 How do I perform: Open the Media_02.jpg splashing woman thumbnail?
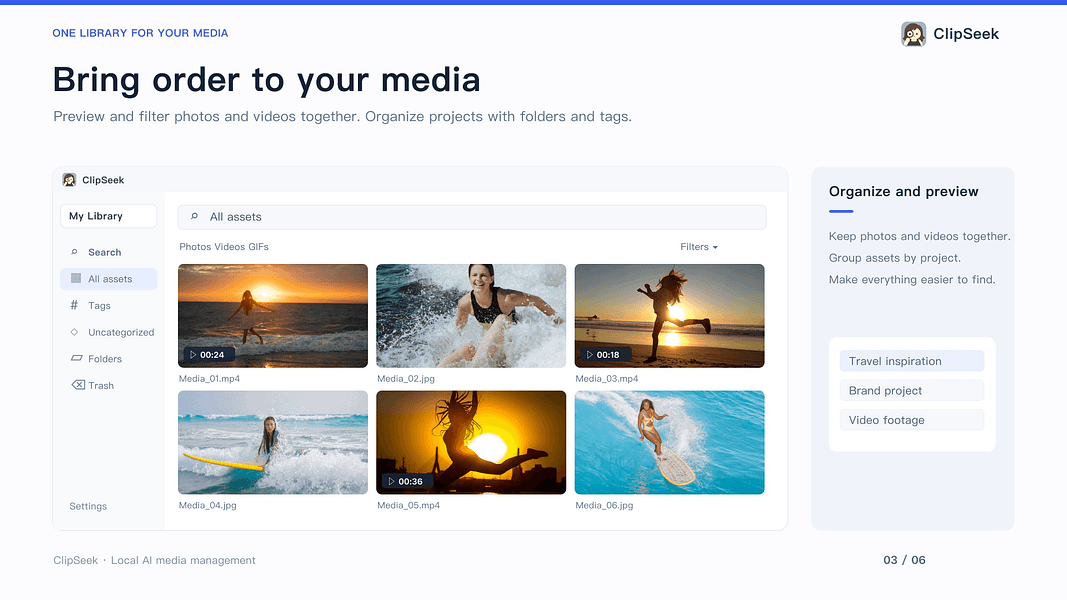pos(471,316)
